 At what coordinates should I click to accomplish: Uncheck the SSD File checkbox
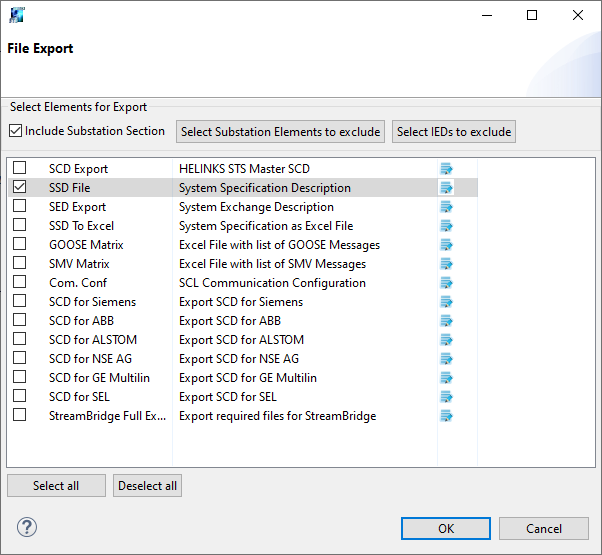coord(20,188)
